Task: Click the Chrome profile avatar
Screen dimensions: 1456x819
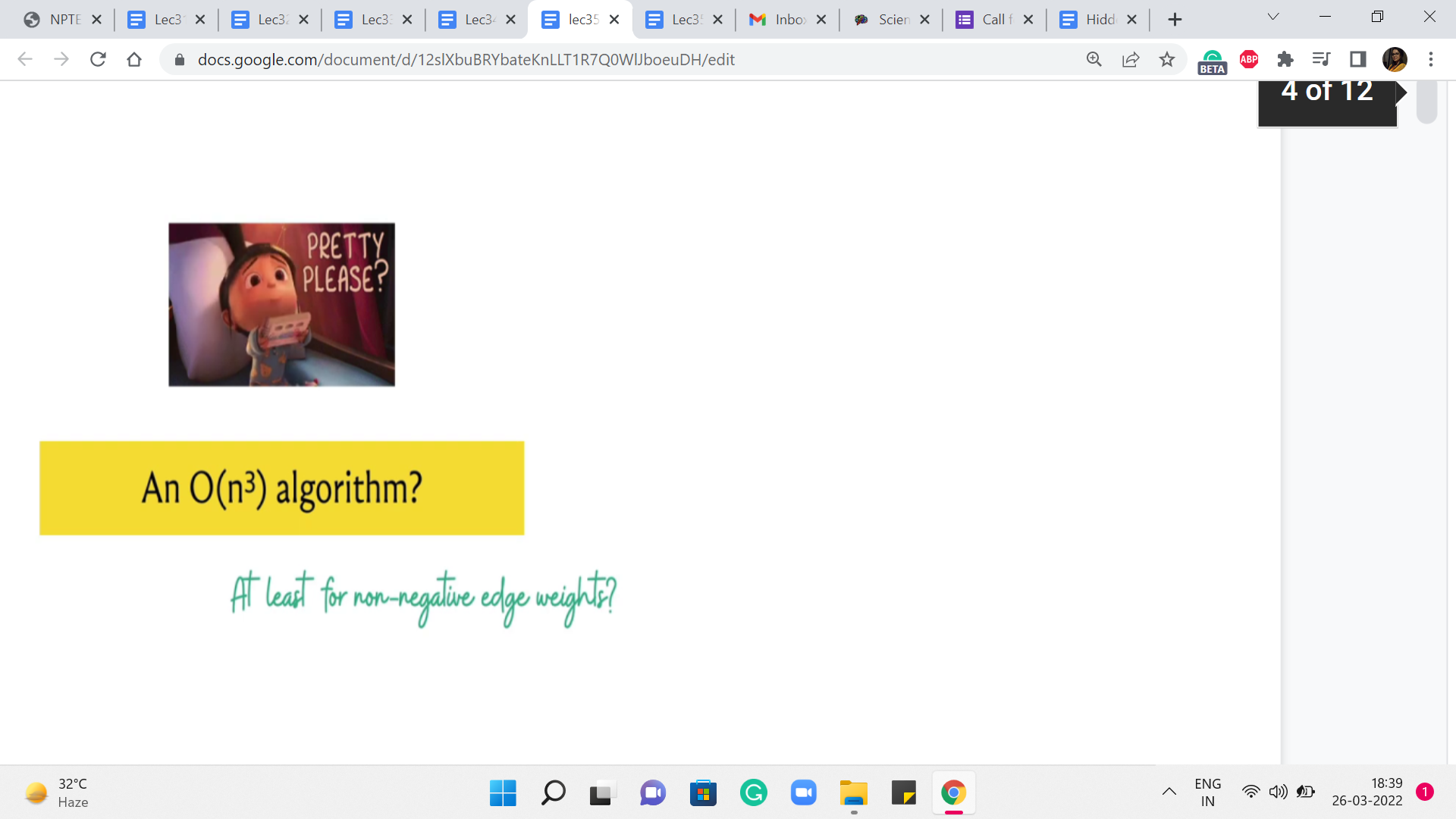Action: coord(1395,59)
